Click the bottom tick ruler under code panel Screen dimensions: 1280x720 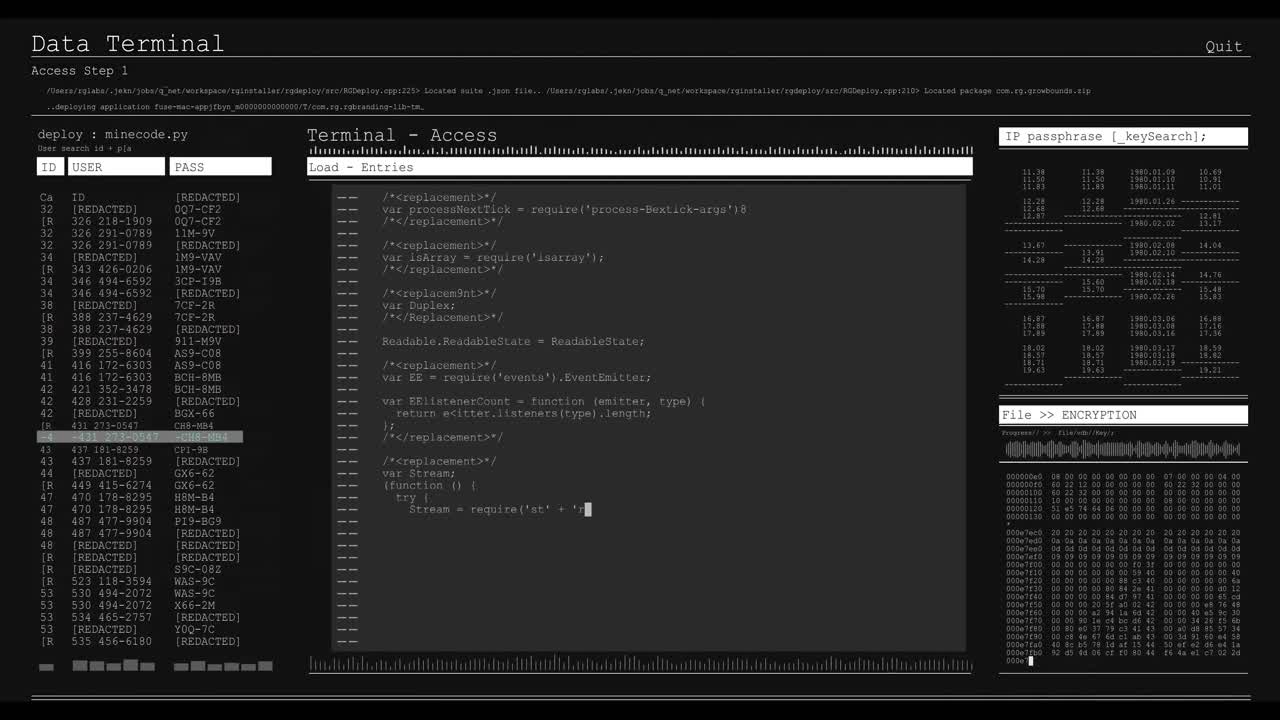[639, 664]
